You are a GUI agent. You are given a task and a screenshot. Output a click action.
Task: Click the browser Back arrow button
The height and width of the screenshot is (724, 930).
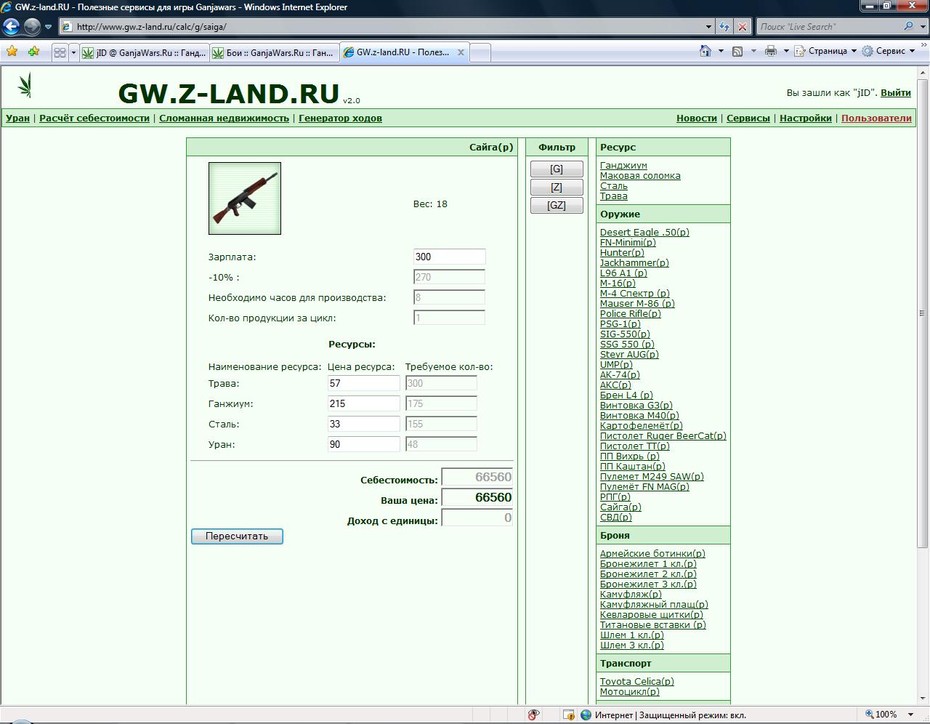coord(11,27)
